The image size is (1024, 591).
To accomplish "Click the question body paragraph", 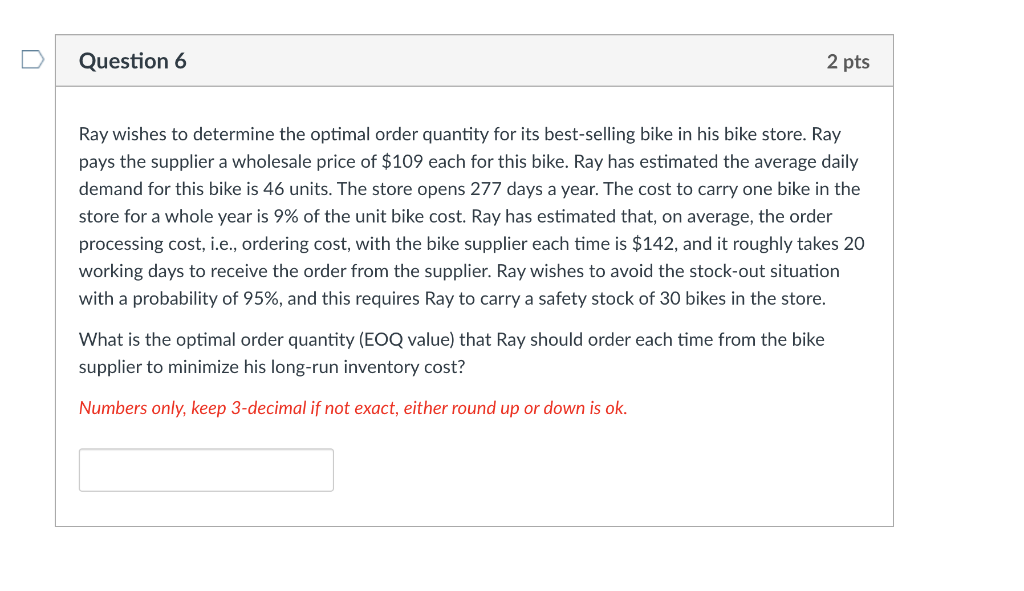I will pyautogui.click(x=470, y=215).
